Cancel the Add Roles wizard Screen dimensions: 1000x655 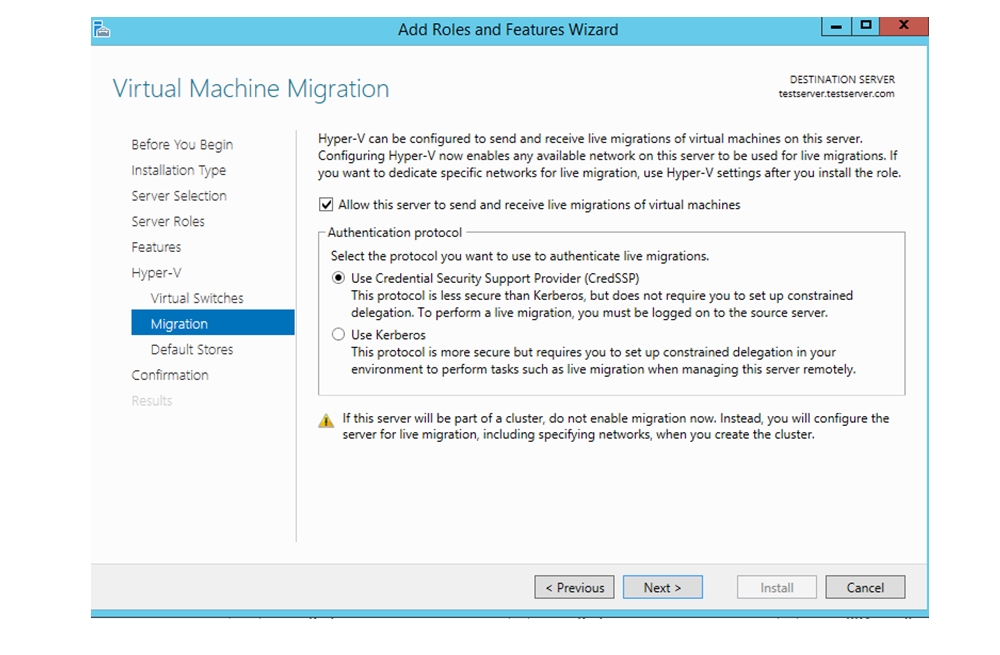tap(865, 587)
